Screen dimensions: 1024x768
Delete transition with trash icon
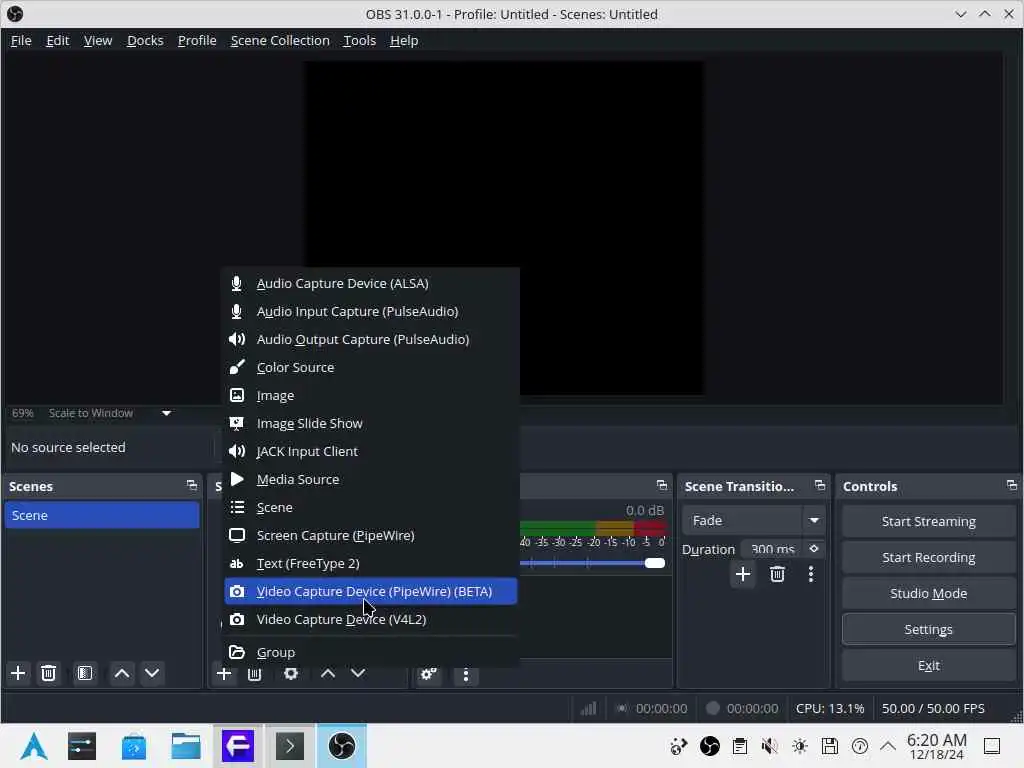tap(777, 574)
